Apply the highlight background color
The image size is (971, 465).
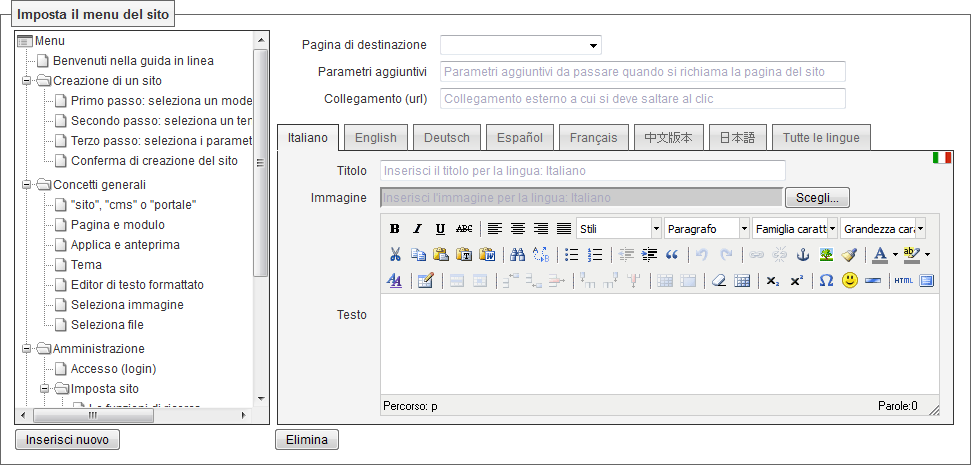[912, 254]
